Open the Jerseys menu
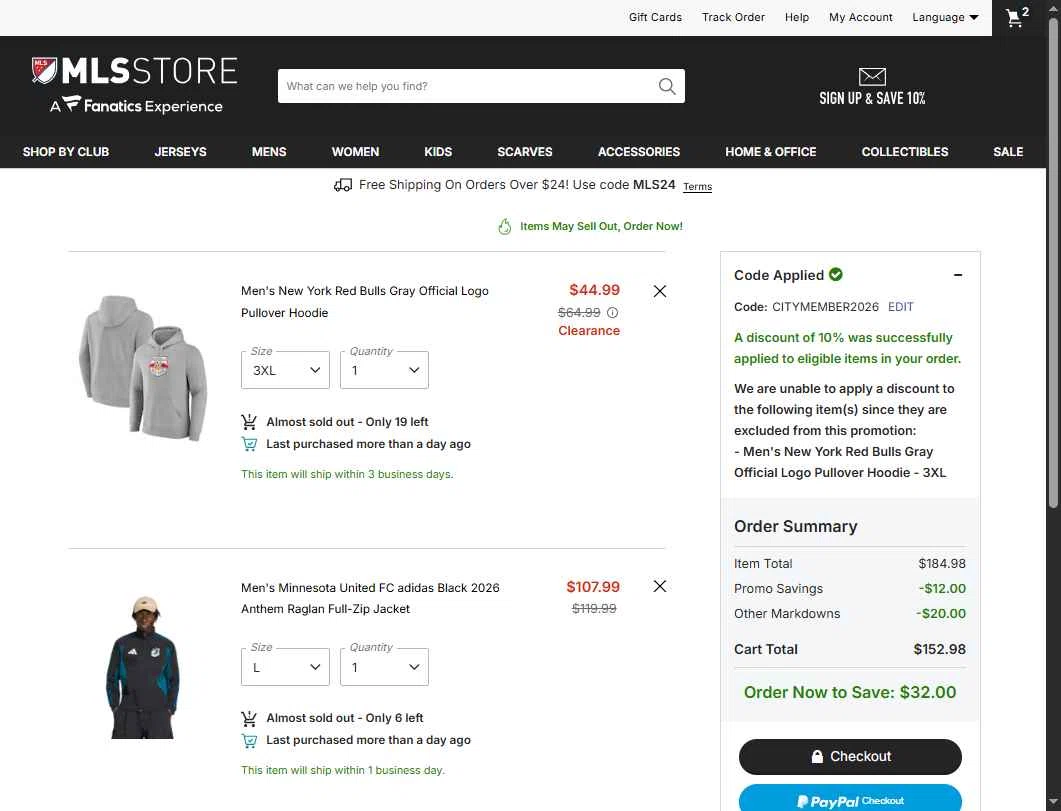This screenshot has height=811, width=1061. [x=180, y=152]
